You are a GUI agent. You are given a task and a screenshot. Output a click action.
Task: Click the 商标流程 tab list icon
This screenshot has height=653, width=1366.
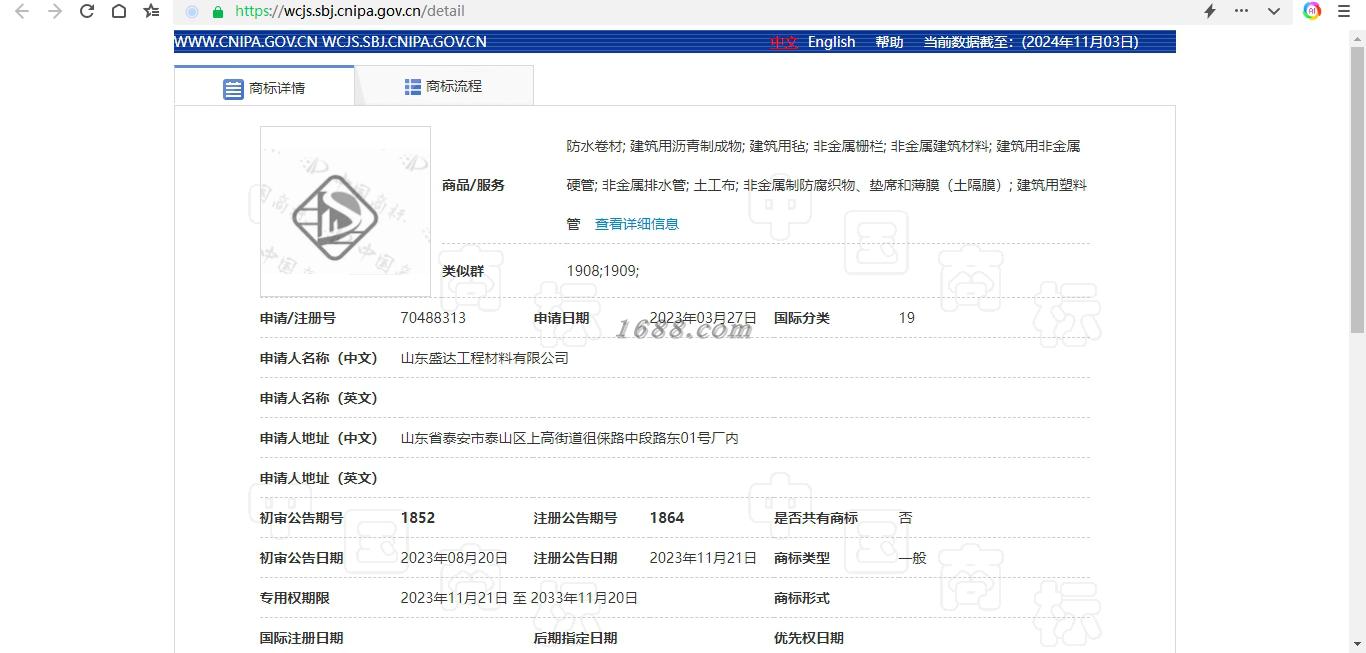click(x=412, y=87)
